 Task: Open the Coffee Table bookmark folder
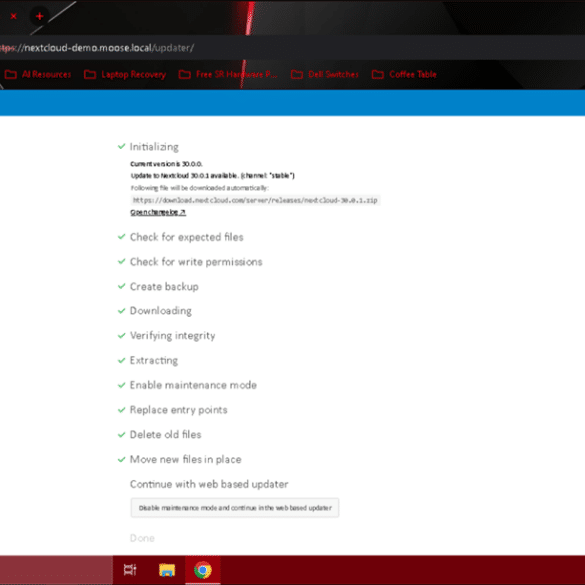(404, 74)
